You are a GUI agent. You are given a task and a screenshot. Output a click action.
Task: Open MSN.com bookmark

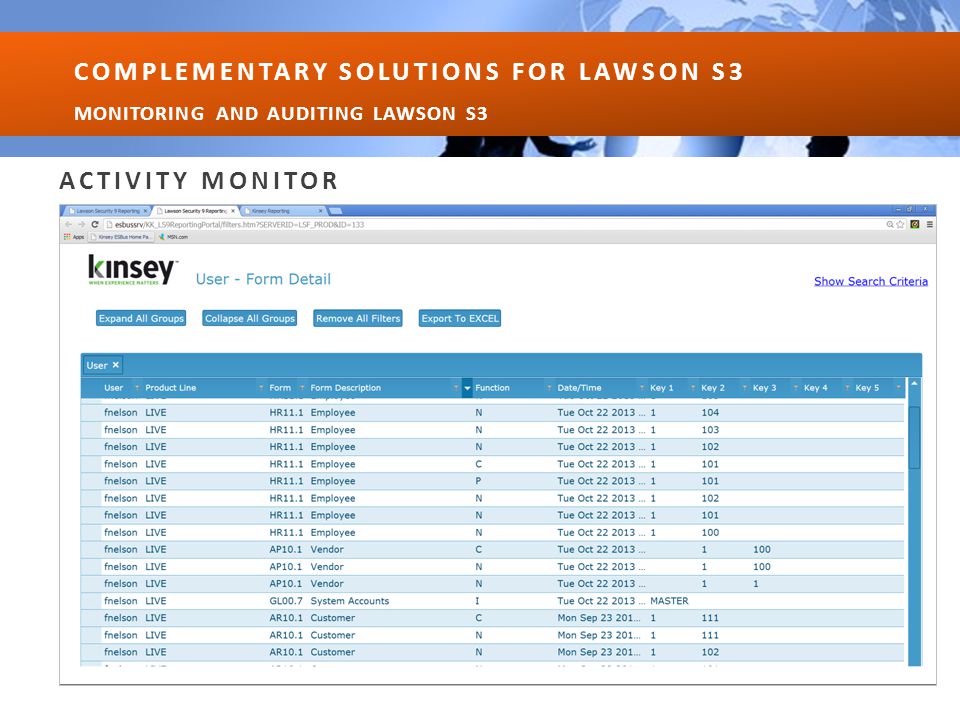(x=174, y=237)
